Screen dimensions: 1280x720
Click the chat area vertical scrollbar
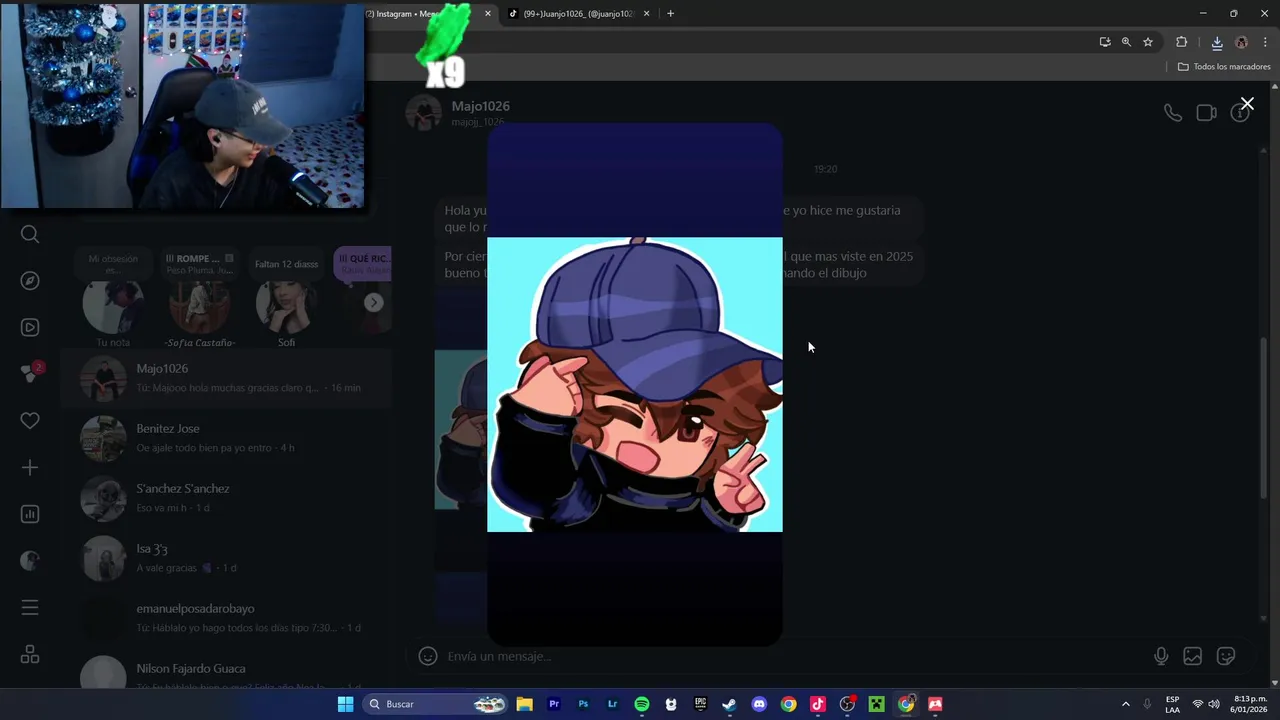pos(1264,418)
